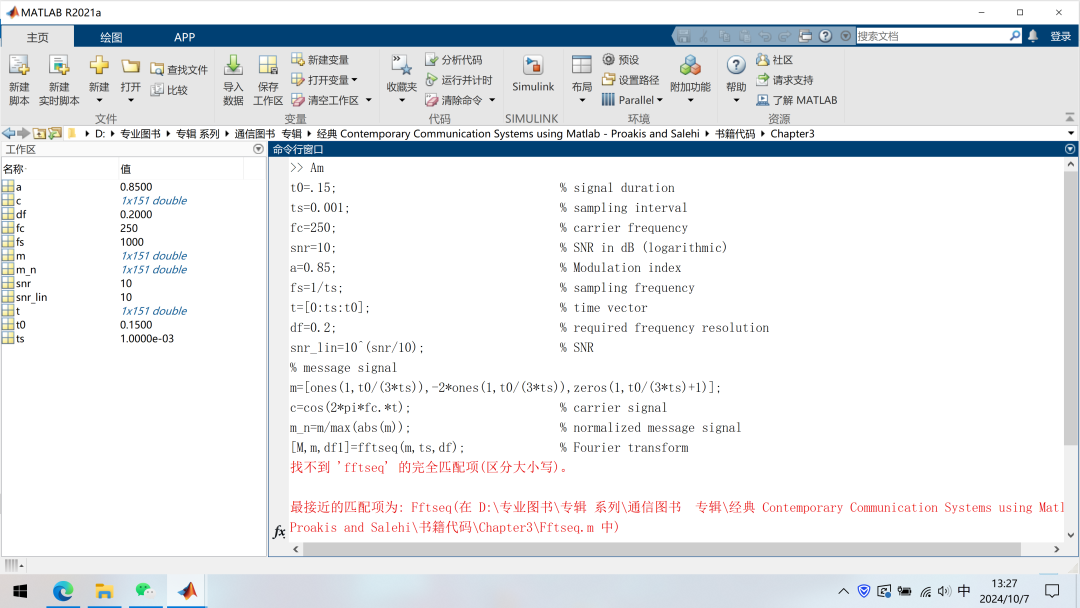Click the help icon in quick access bar
Image resolution: width=1080 pixels, height=608 pixels.
pyautogui.click(x=825, y=36)
